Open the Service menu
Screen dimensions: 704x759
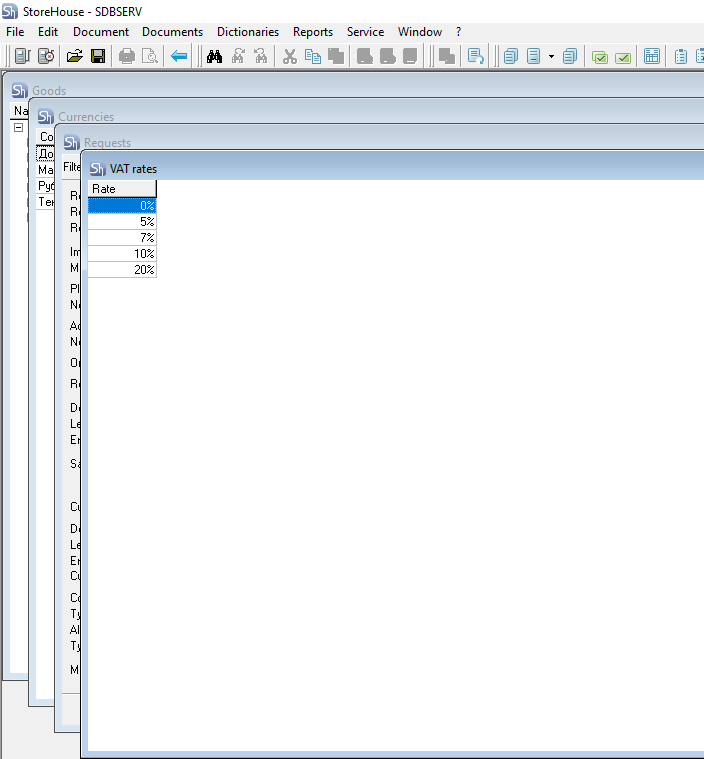pyautogui.click(x=365, y=32)
